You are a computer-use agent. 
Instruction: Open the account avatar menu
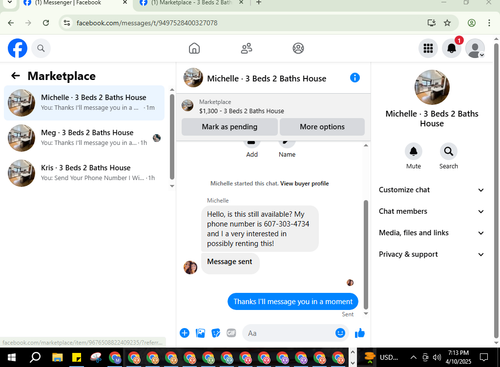point(475,48)
